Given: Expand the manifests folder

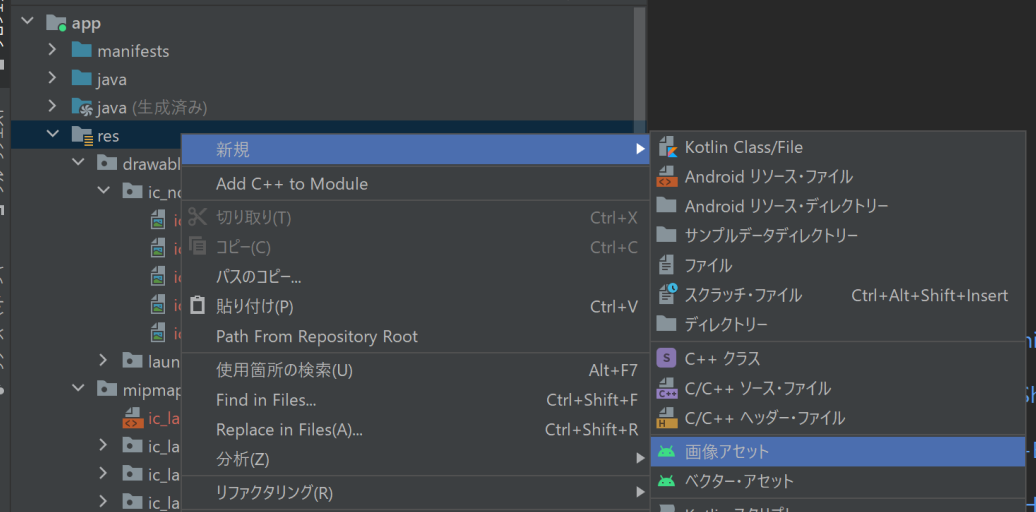Looking at the screenshot, I should point(52,50).
